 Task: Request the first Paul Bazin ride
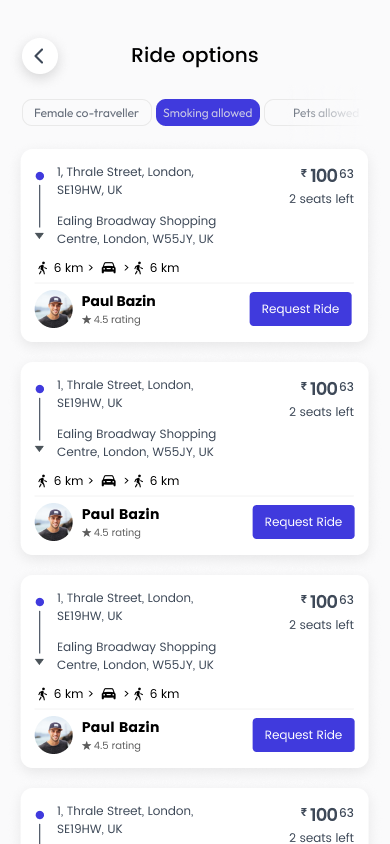pos(301,309)
